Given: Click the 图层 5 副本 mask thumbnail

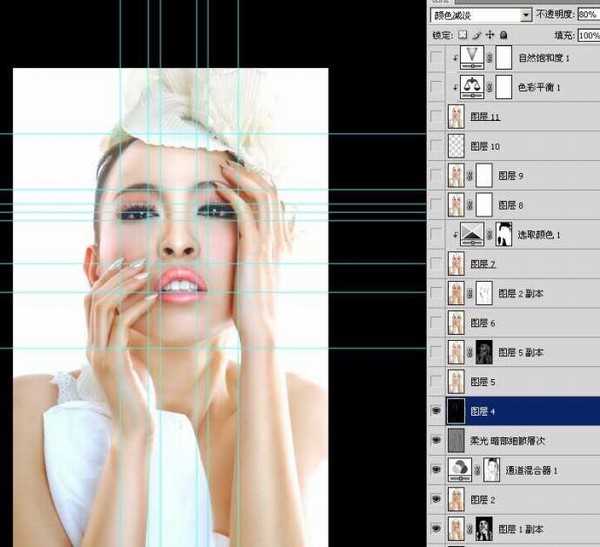Looking at the screenshot, I should [x=485, y=352].
